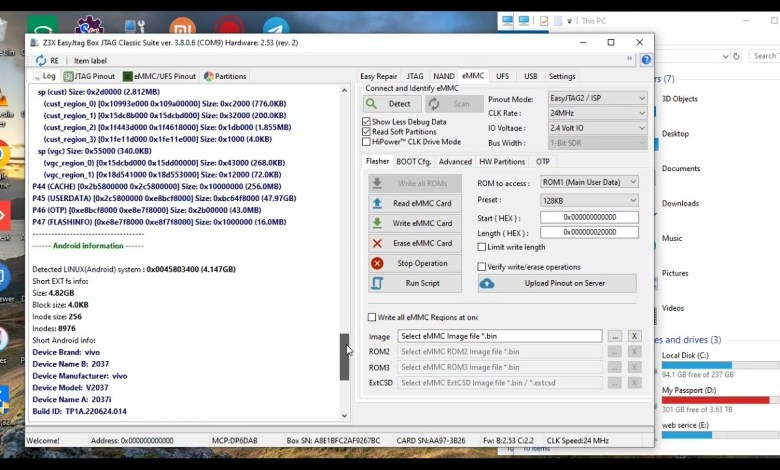Select My Passport (D:) drive

(688, 390)
